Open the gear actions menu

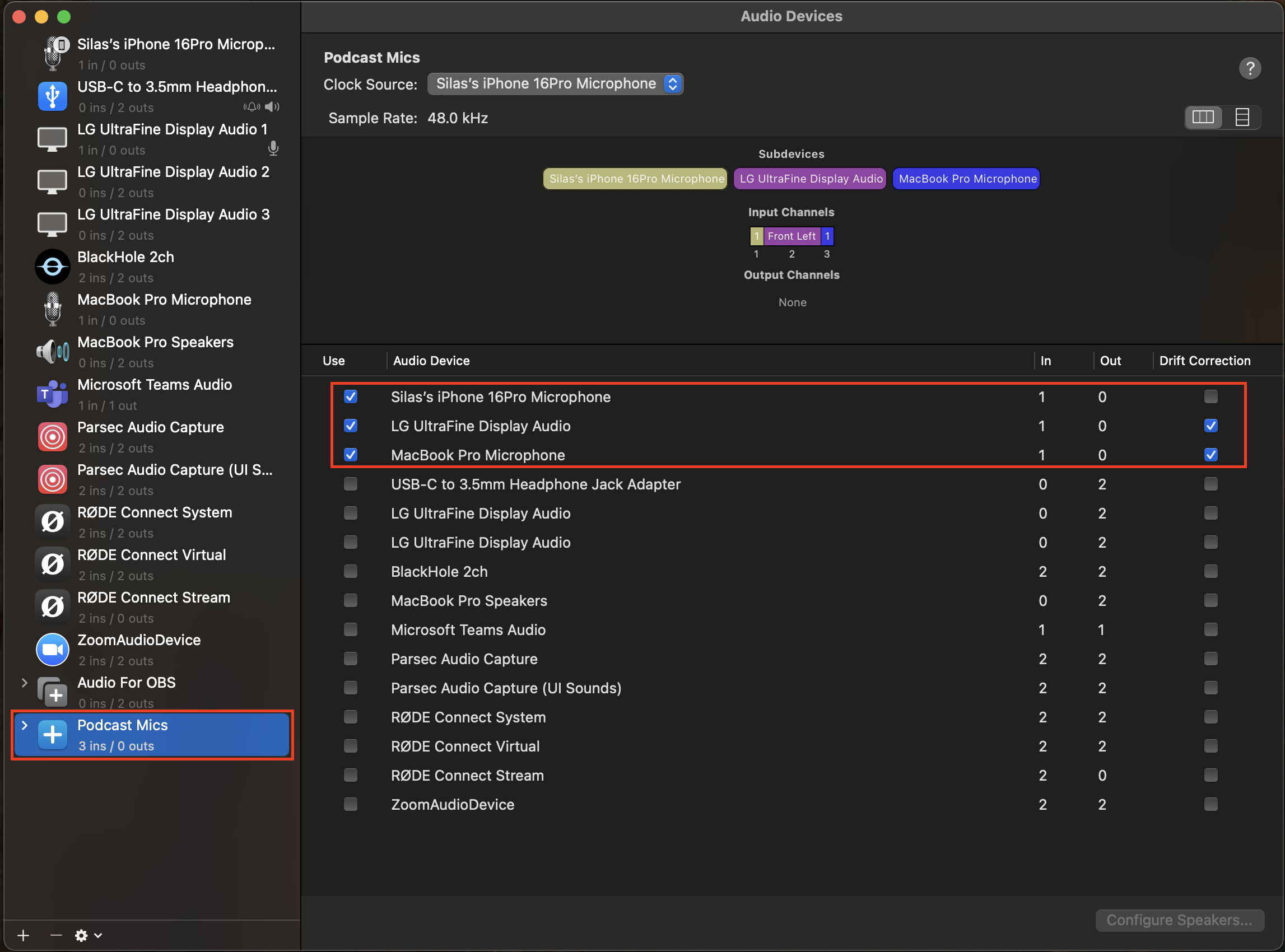[x=88, y=935]
